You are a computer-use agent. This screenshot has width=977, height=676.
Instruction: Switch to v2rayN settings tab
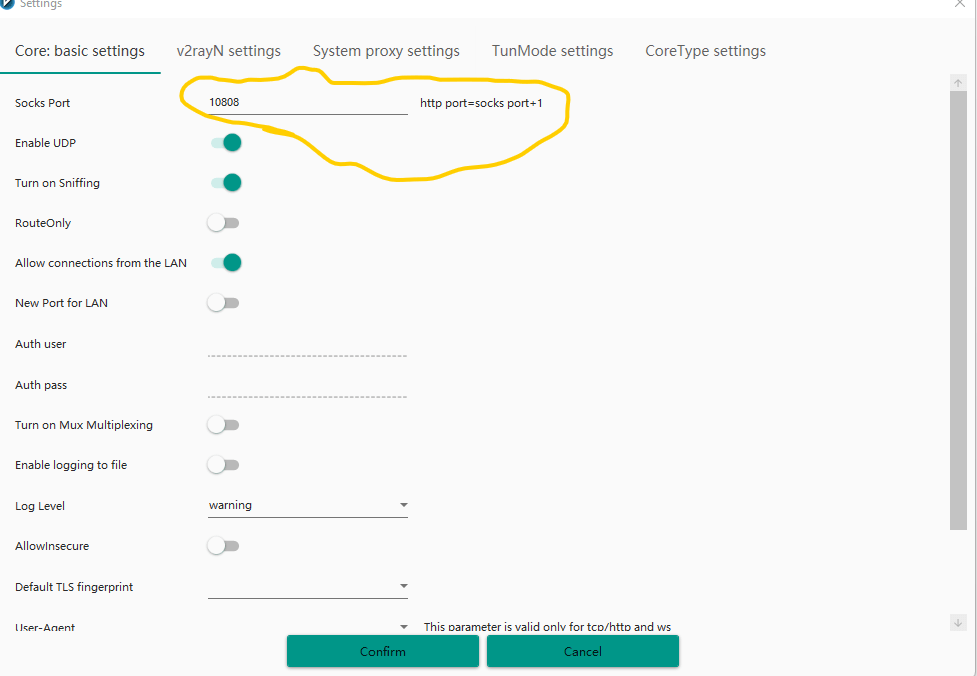coord(229,51)
